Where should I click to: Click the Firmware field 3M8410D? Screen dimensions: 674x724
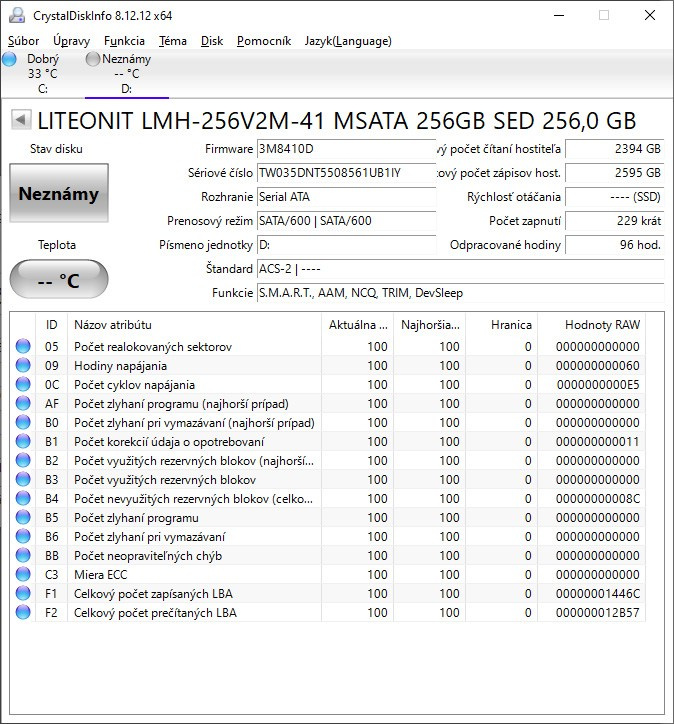click(x=346, y=149)
